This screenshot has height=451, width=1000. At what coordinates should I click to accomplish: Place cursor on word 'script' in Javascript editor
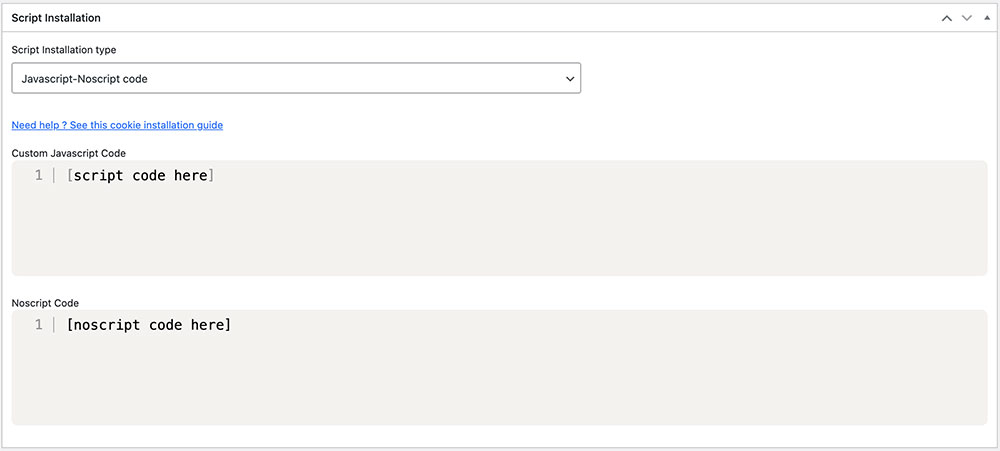tap(98, 175)
